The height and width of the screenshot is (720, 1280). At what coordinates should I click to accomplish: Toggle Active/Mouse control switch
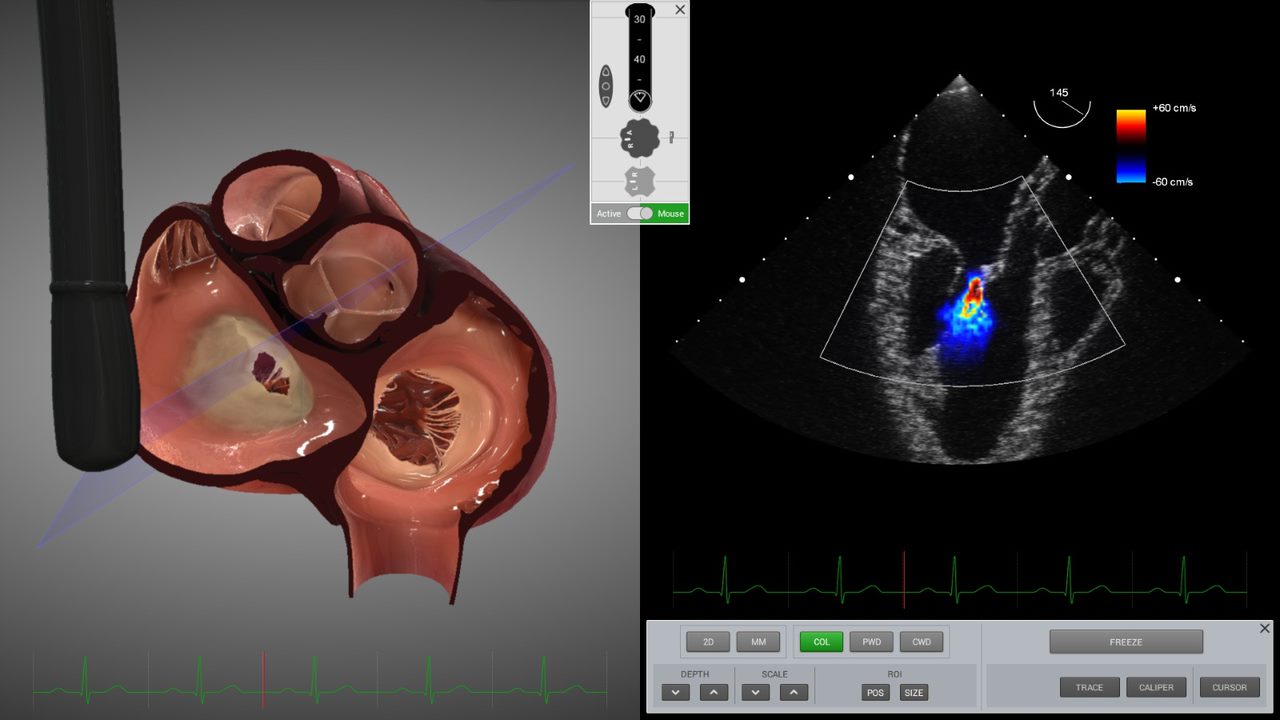640,213
